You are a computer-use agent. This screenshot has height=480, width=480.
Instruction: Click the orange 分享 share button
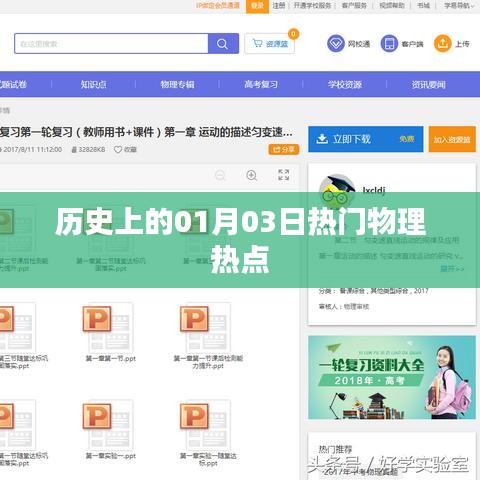(284, 149)
